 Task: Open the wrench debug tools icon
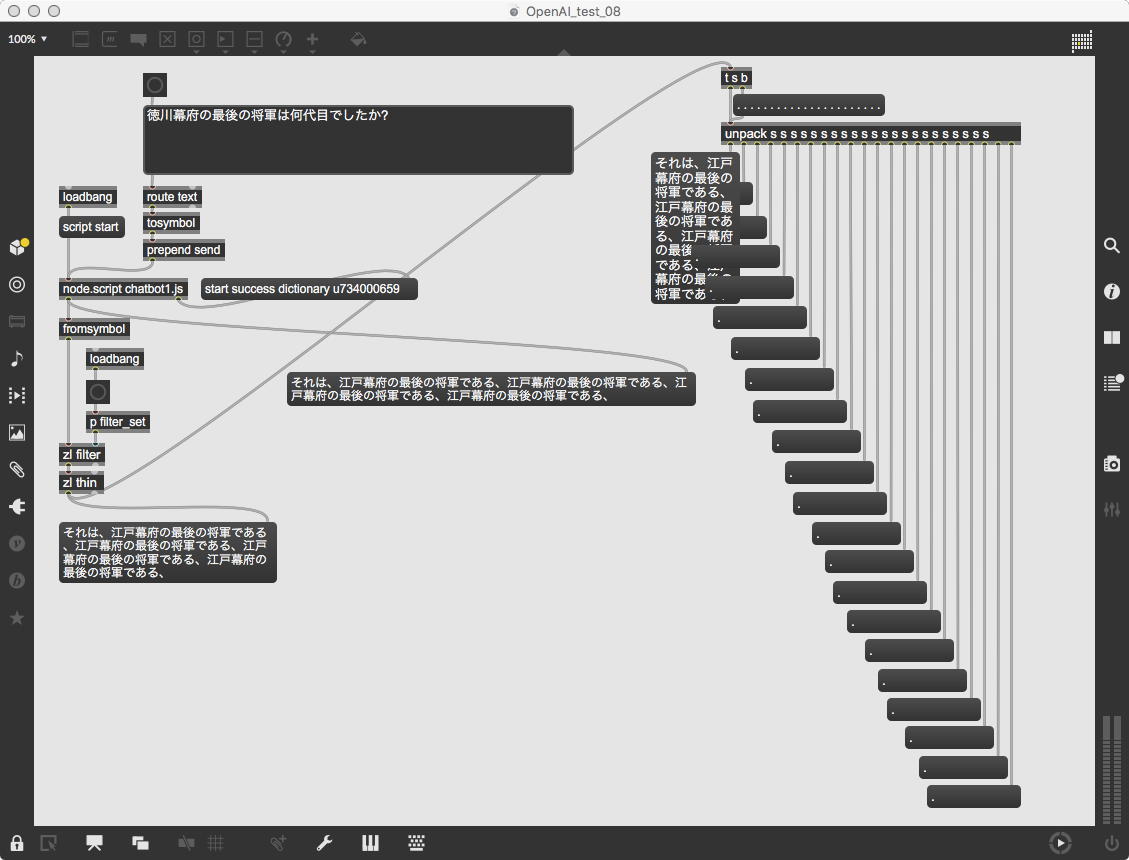tap(324, 843)
